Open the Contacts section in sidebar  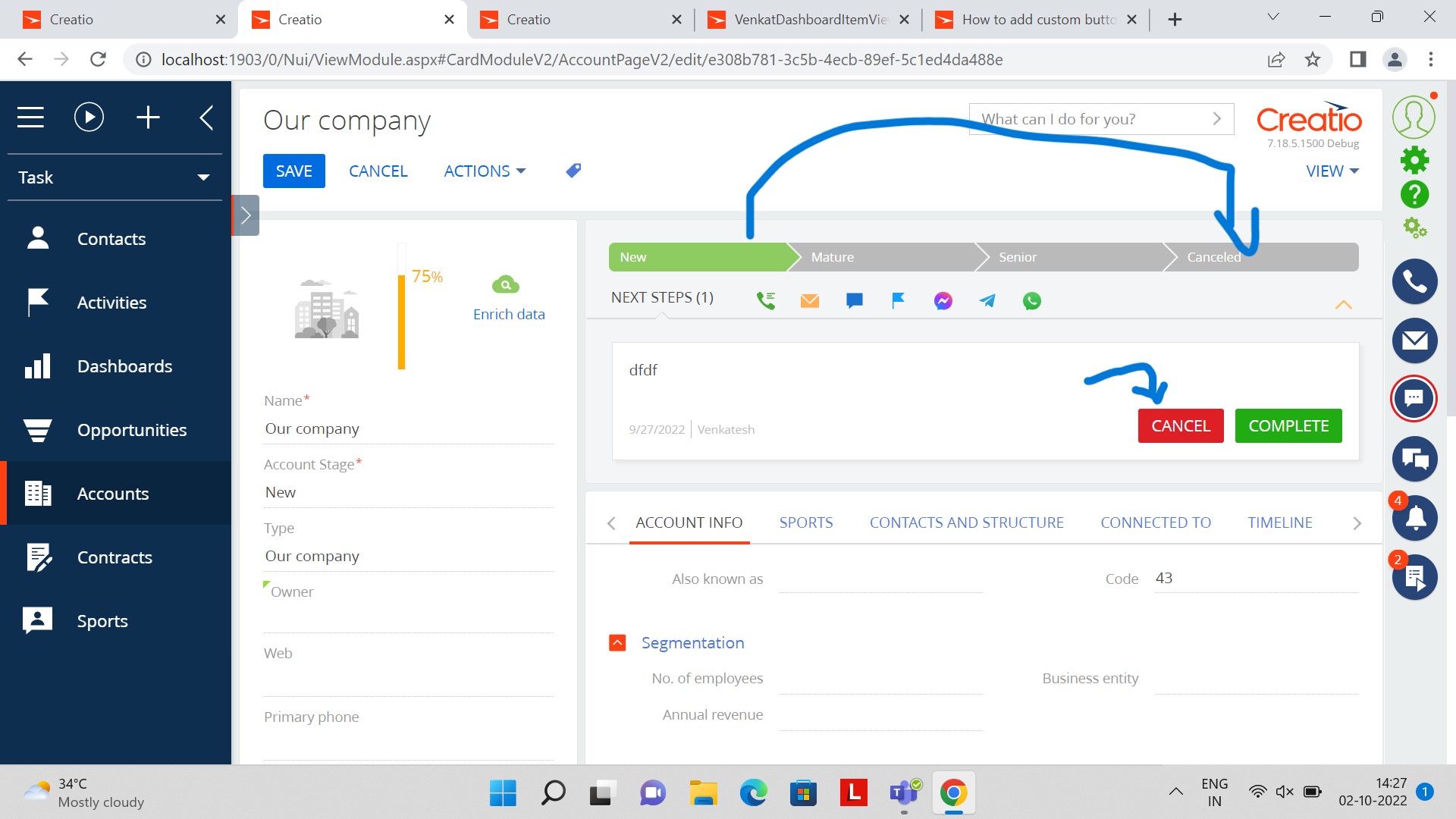tap(111, 239)
